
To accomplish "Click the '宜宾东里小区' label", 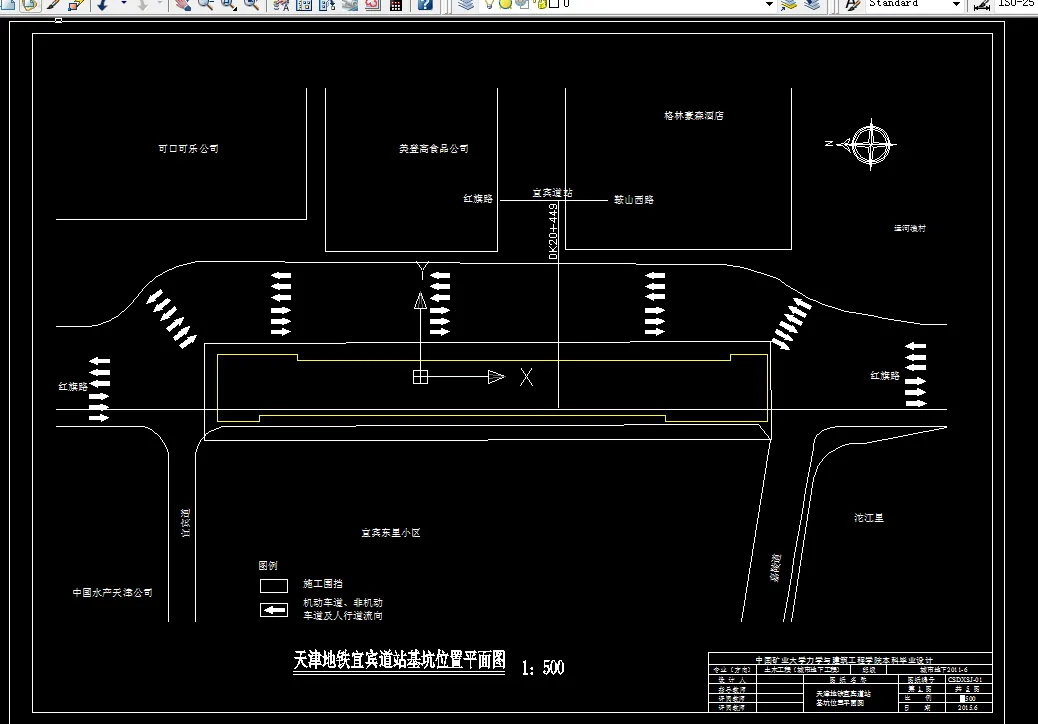I will point(391,533).
